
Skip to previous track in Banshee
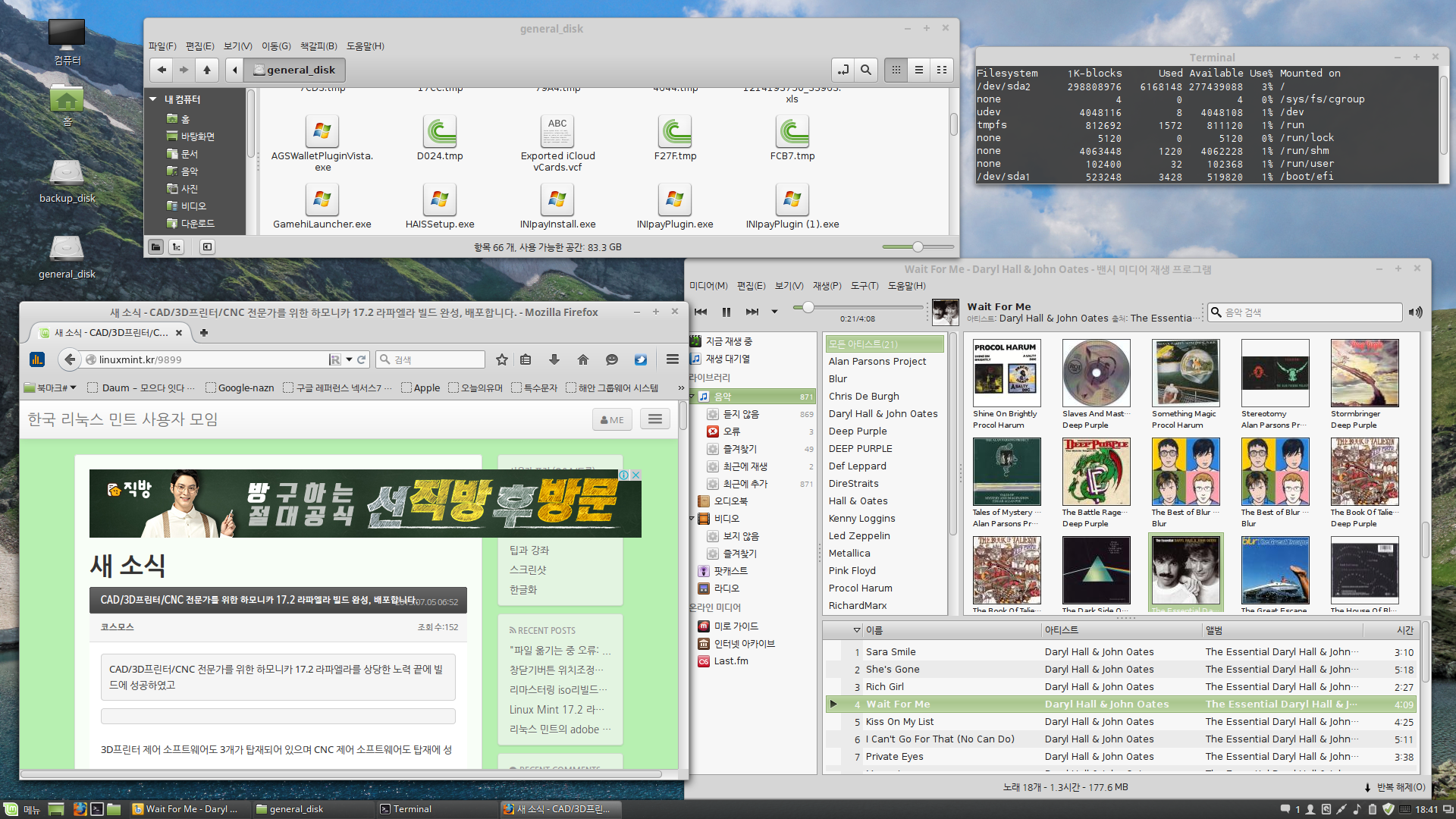click(x=701, y=312)
